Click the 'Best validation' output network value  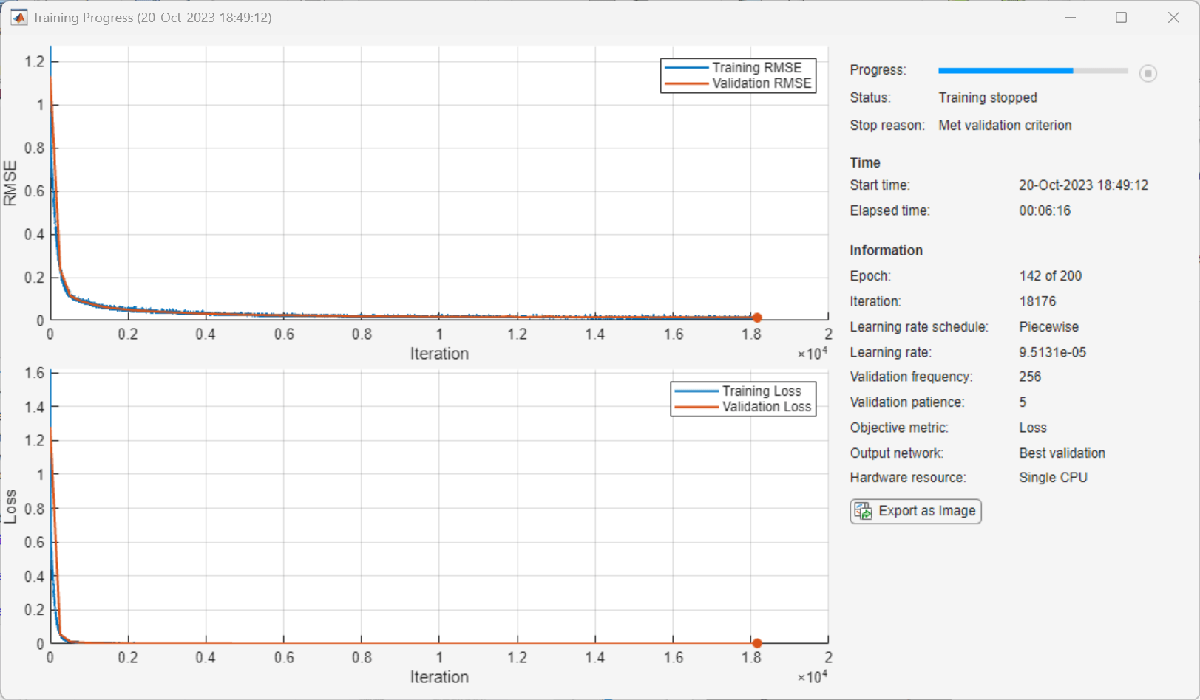click(1062, 453)
